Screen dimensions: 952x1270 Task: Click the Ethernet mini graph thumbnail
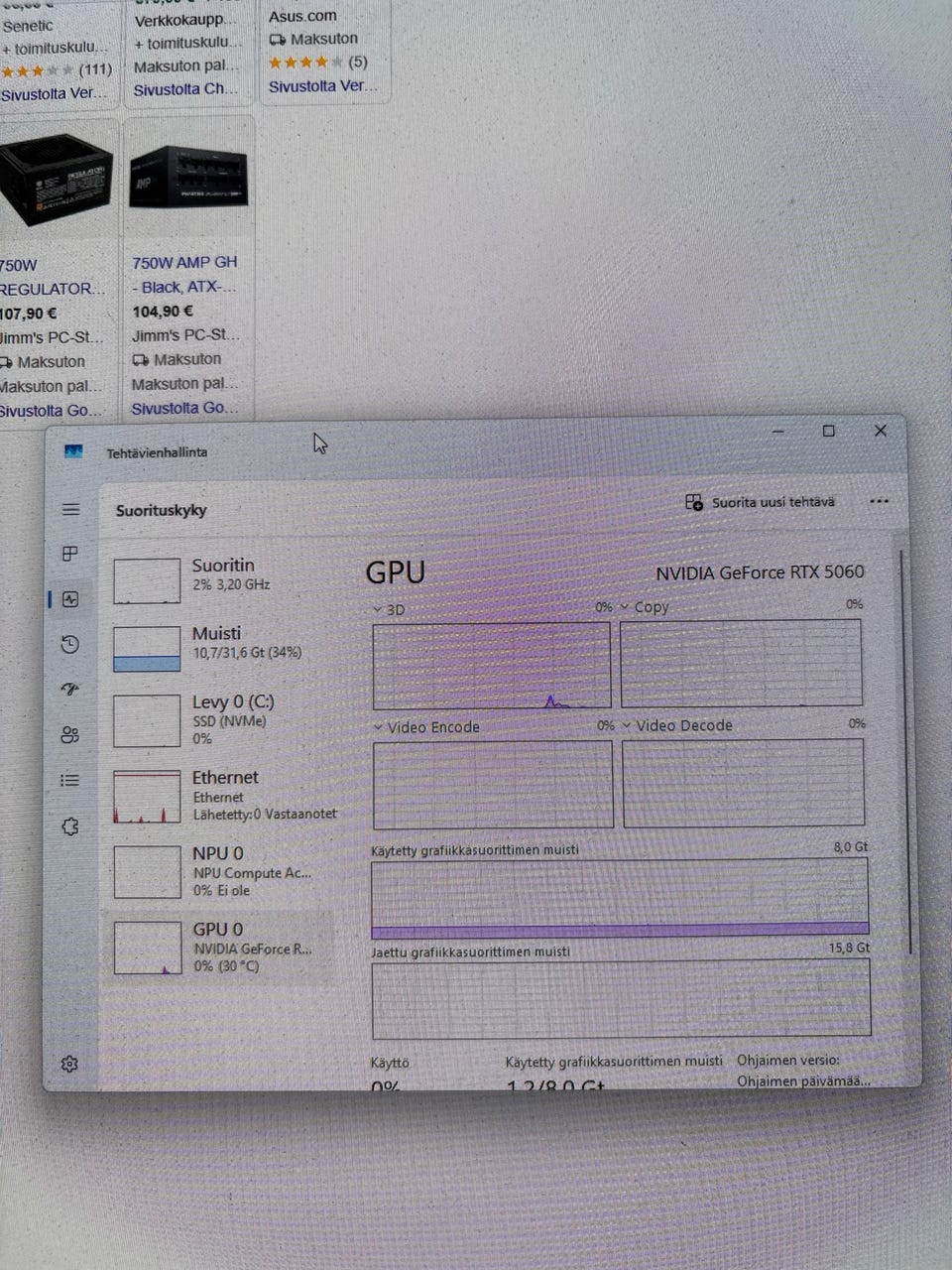point(147,797)
